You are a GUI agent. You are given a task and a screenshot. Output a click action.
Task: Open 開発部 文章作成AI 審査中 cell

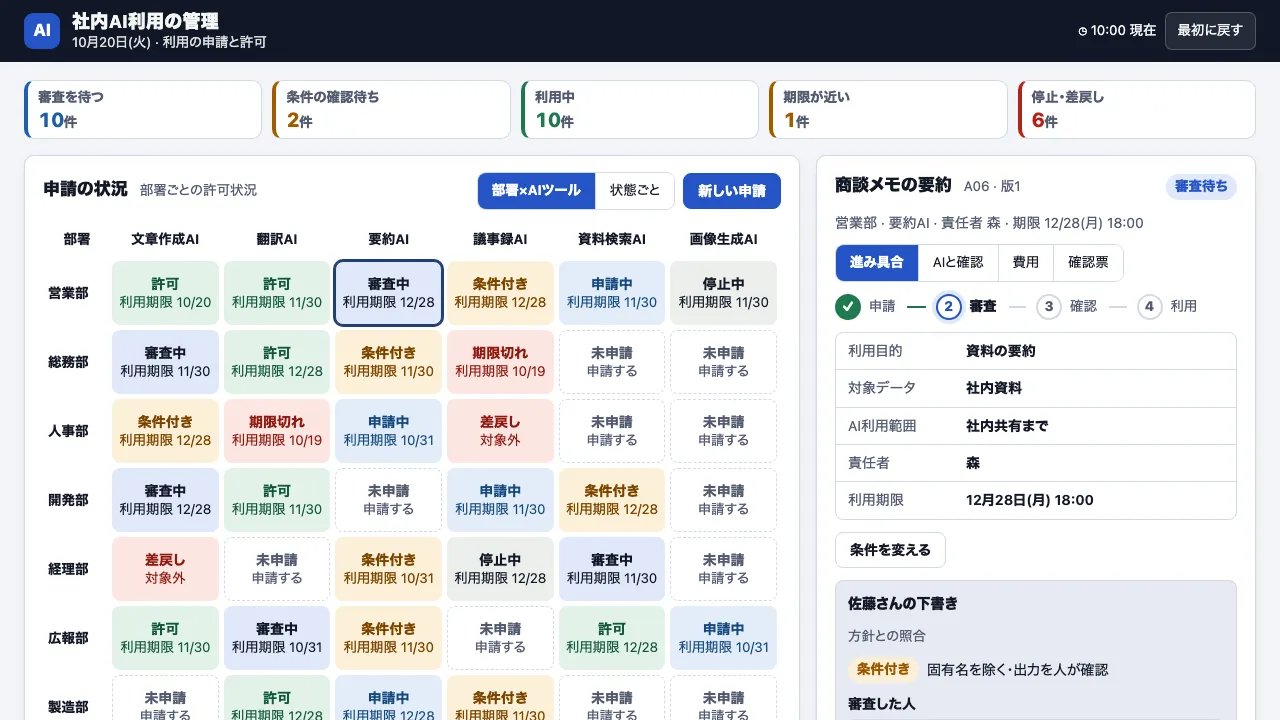(165, 500)
